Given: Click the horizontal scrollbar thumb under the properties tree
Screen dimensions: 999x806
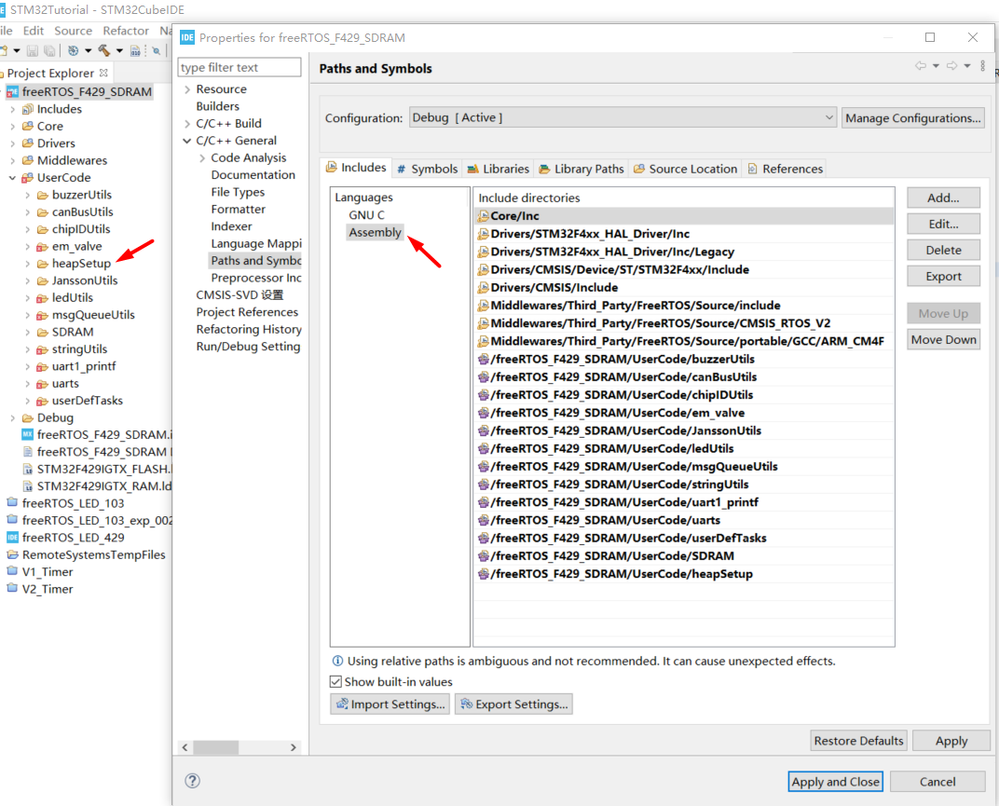Looking at the screenshot, I should click(216, 747).
